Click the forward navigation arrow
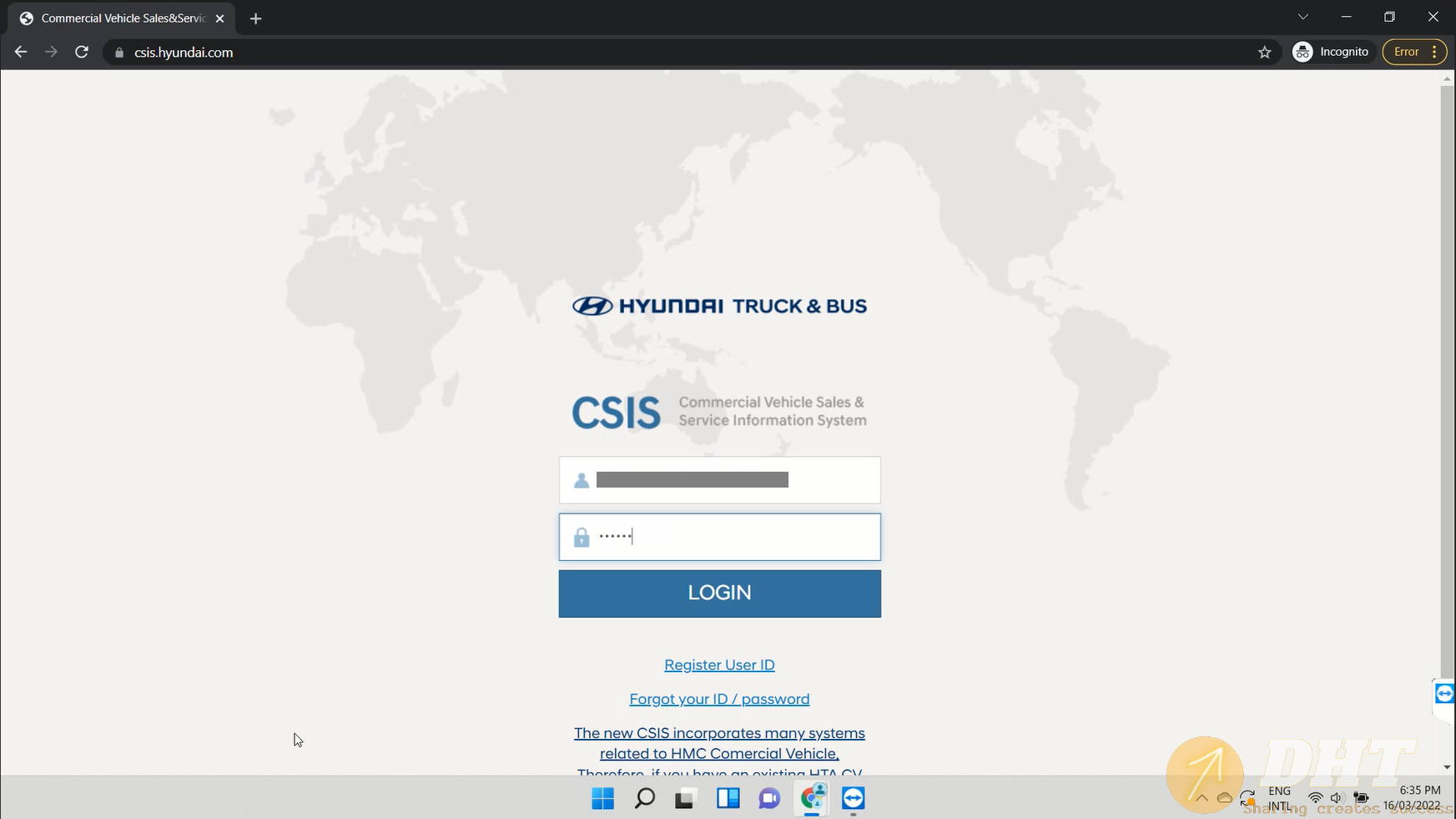1456x819 pixels. click(x=51, y=52)
